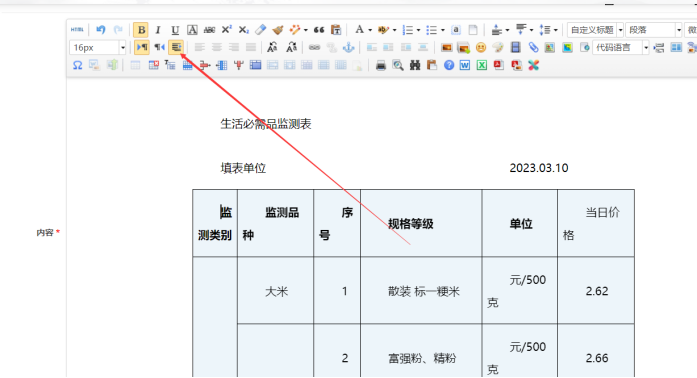This screenshot has width=697, height=378.
Task: Insert special character with Omega icon
Action: pos(77,65)
